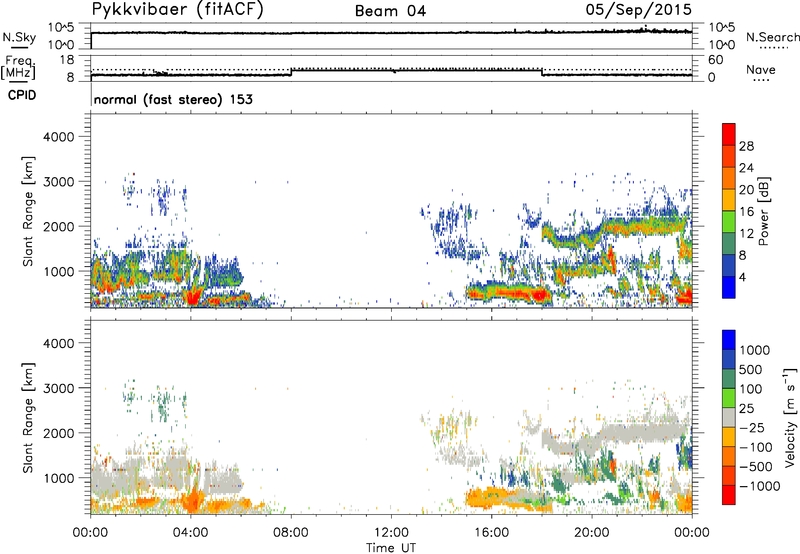The height and width of the screenshot is (554, 800).
Task: Click the '16:00' time axis tick label
Action: click(491, 533)
